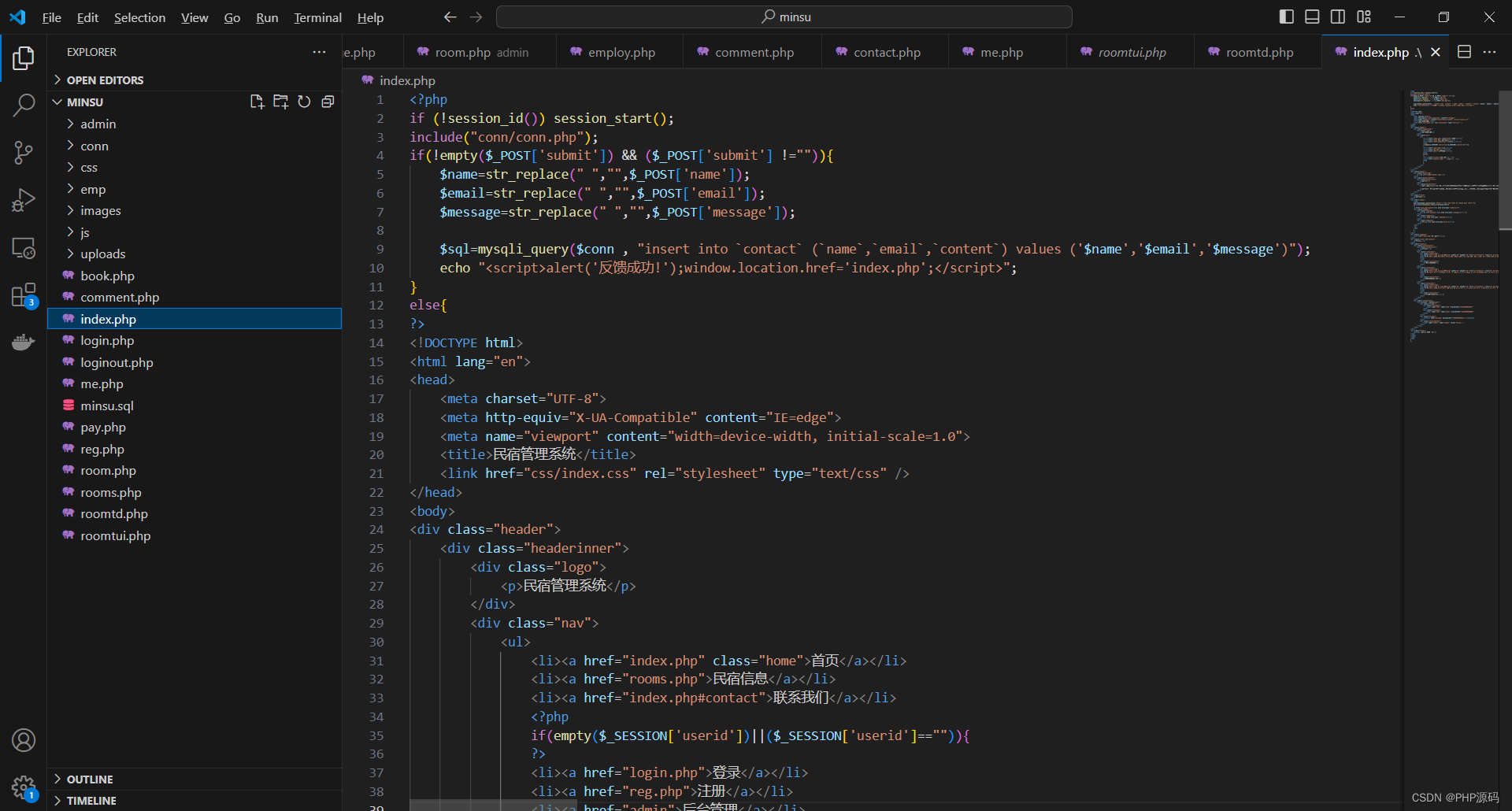Customize layout icon in title bar
1512x811 pixels.
coord(1364,17)
